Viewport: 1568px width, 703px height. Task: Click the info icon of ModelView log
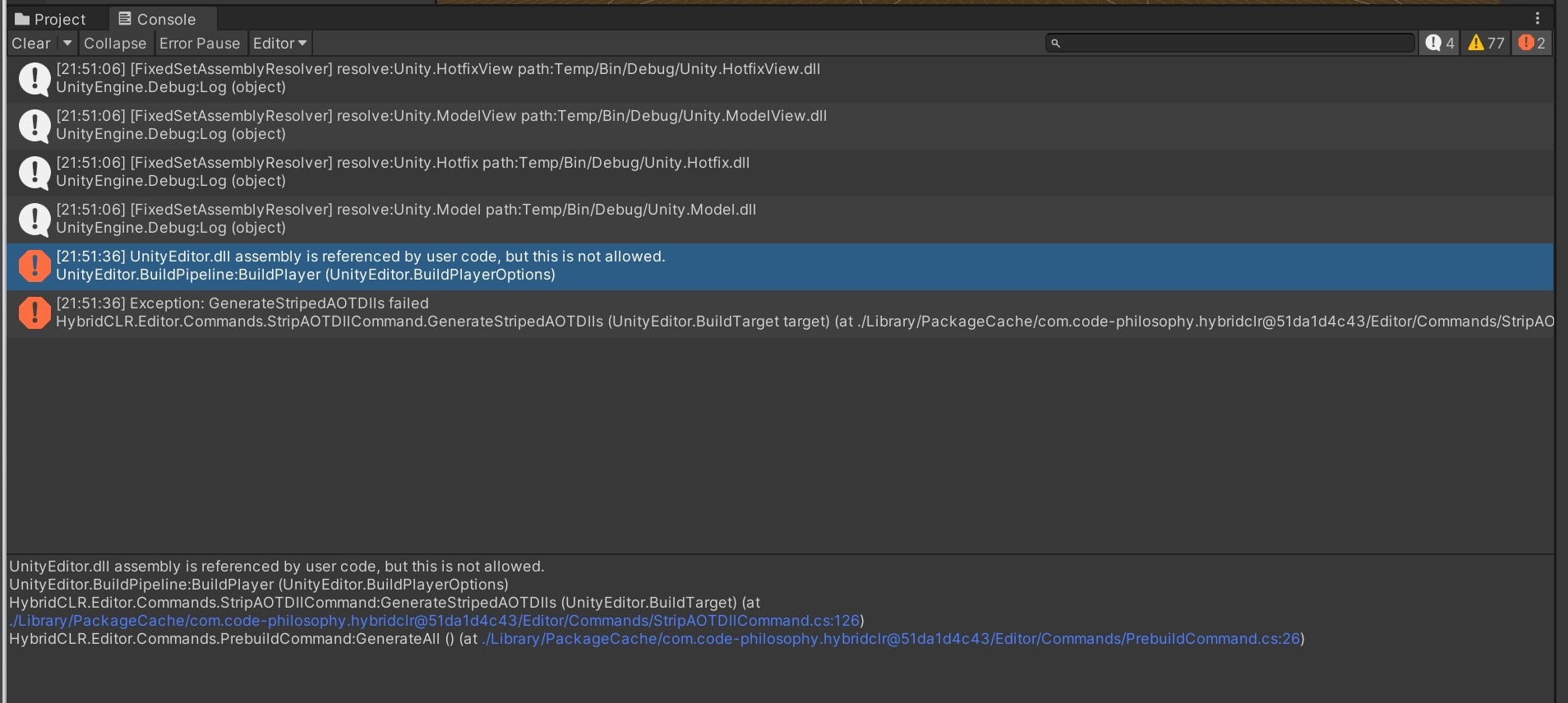point(35,126)
